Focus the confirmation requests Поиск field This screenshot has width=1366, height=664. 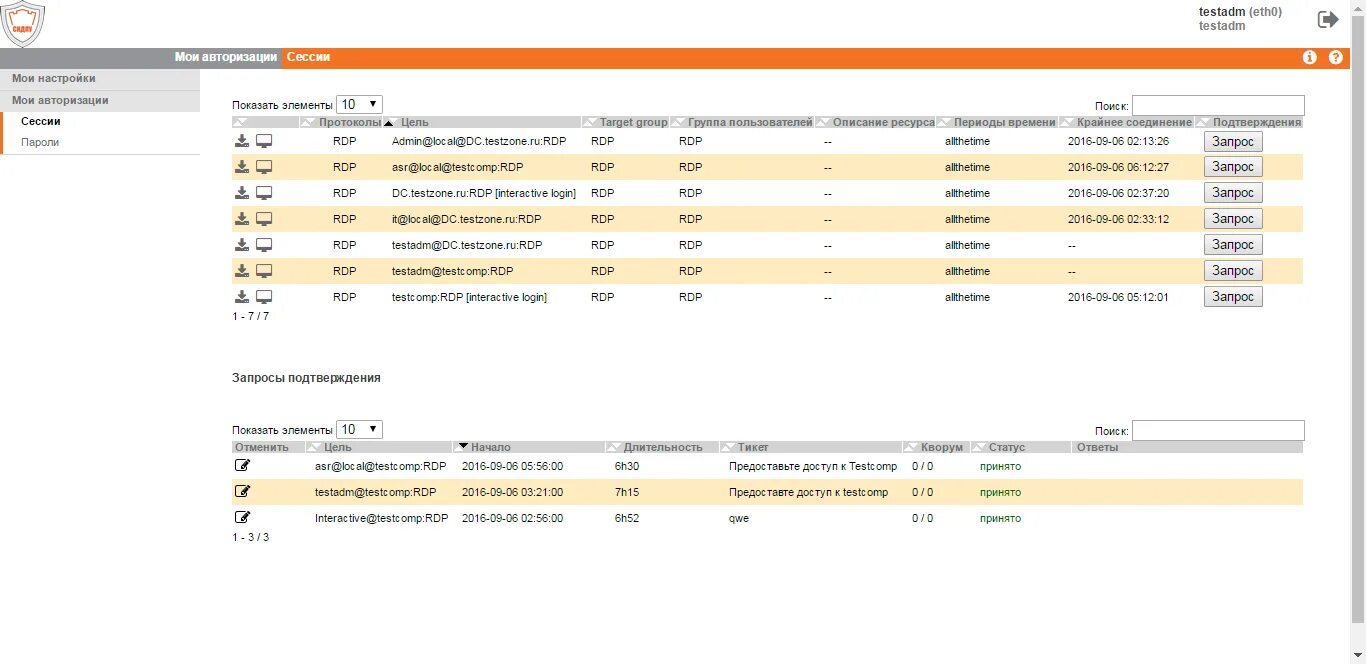[1218, 430]
